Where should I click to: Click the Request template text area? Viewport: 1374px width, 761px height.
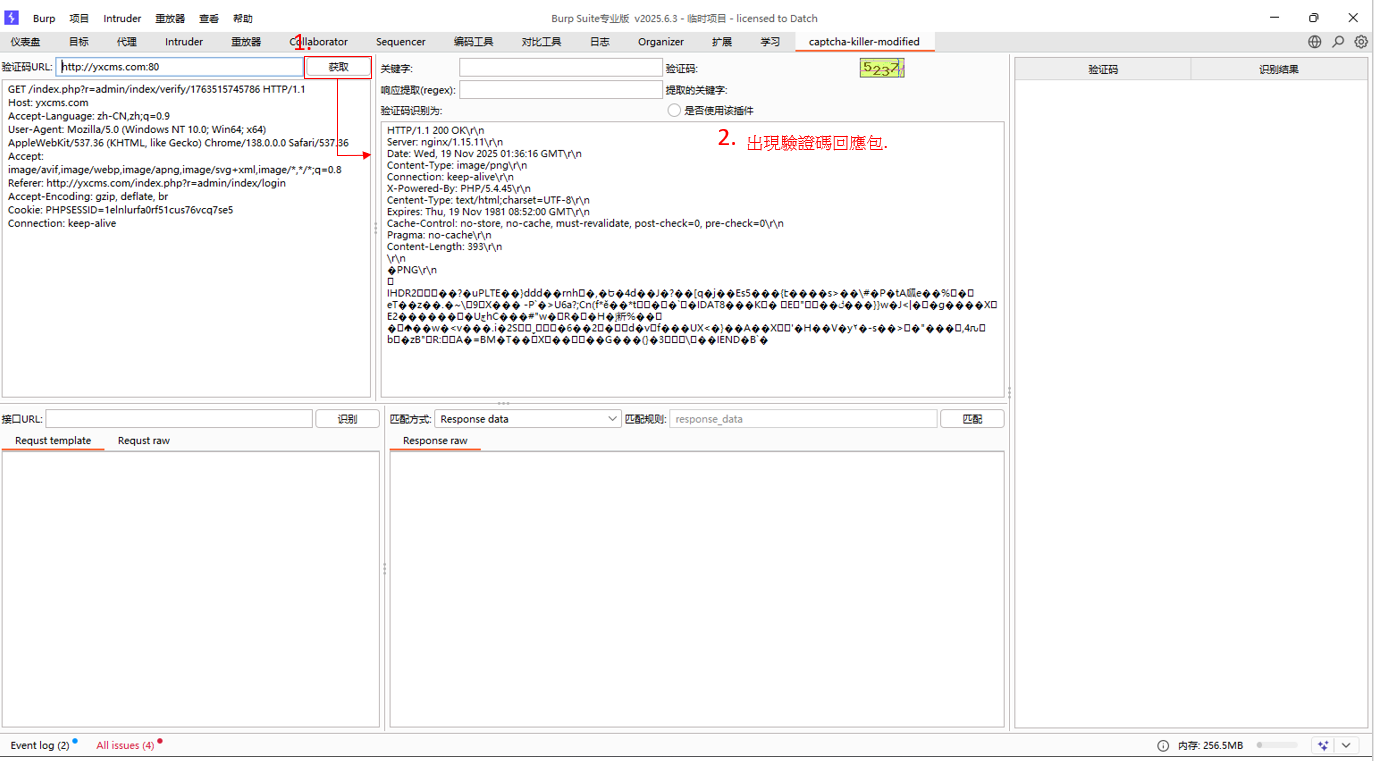[x=191, y=589]
